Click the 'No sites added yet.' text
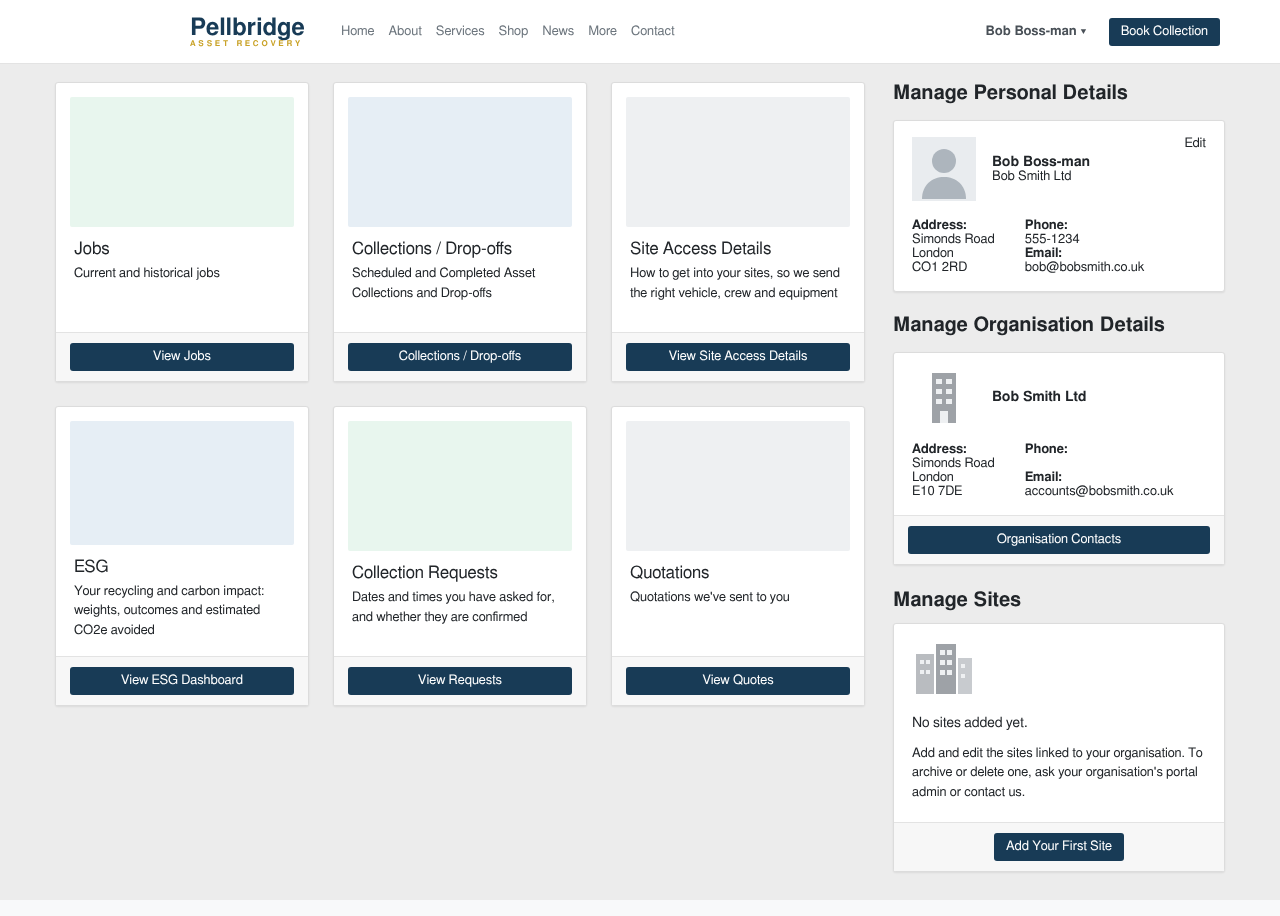 pyautogui.click(x=970, y=723)
